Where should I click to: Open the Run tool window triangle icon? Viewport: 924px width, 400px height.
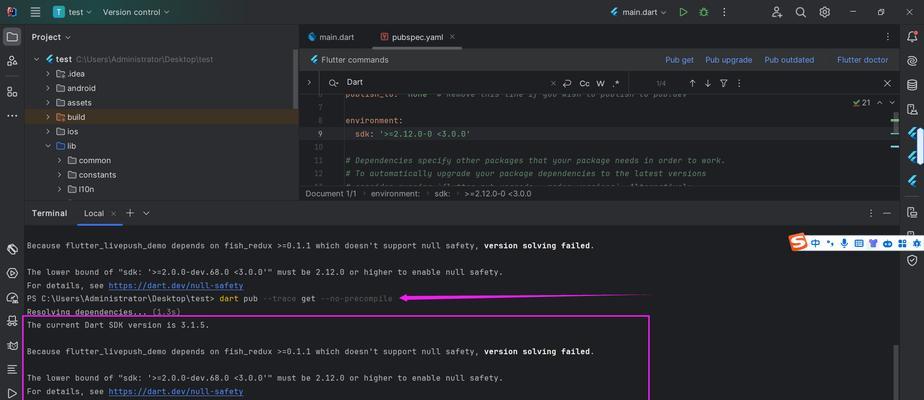[12, 393]
